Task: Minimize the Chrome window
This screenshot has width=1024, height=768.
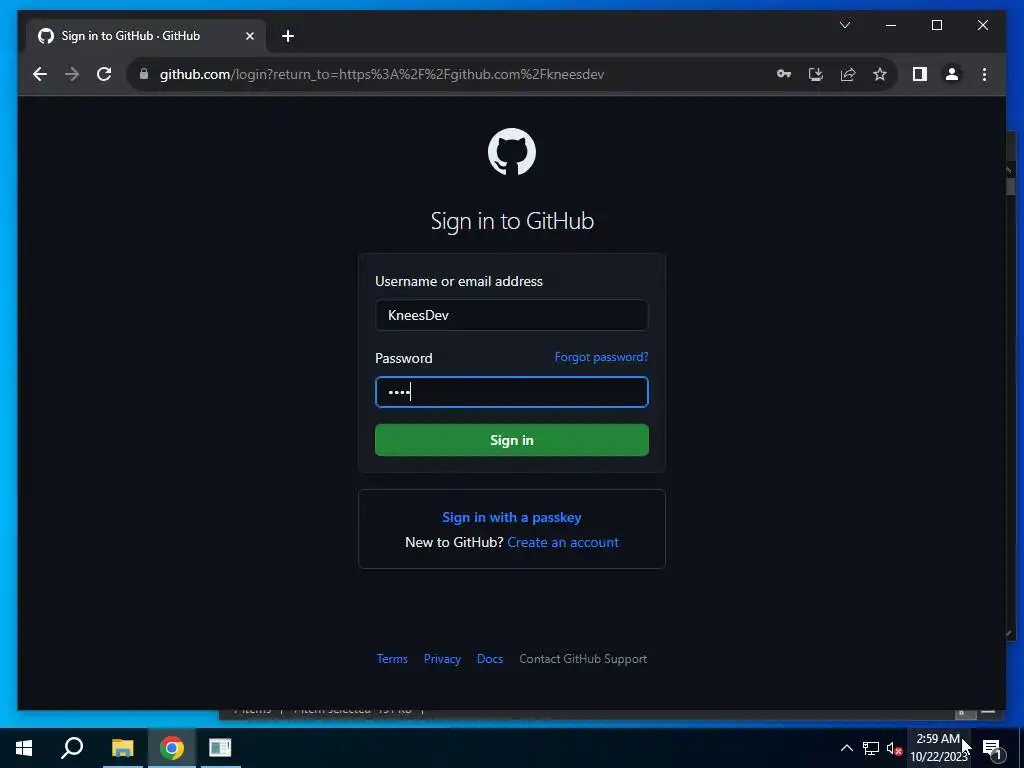Action: pos(891,25)
